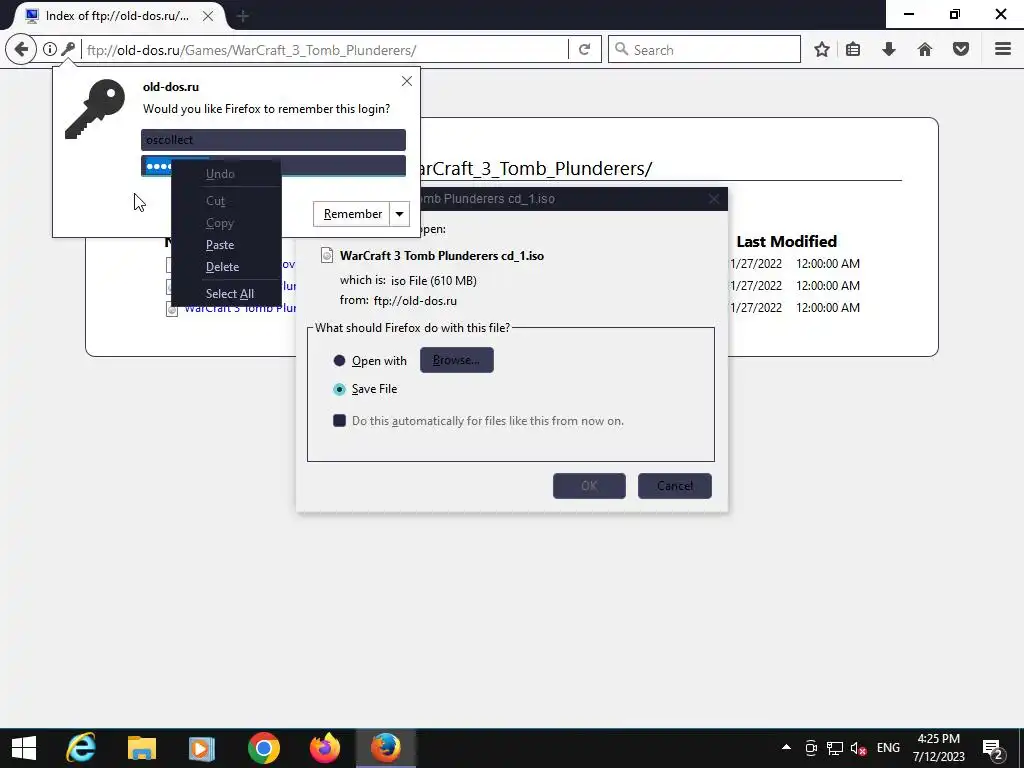Choose Copy in context menu
The image size is (1024, 768).
pyautogui.click(x=226, y=223)
